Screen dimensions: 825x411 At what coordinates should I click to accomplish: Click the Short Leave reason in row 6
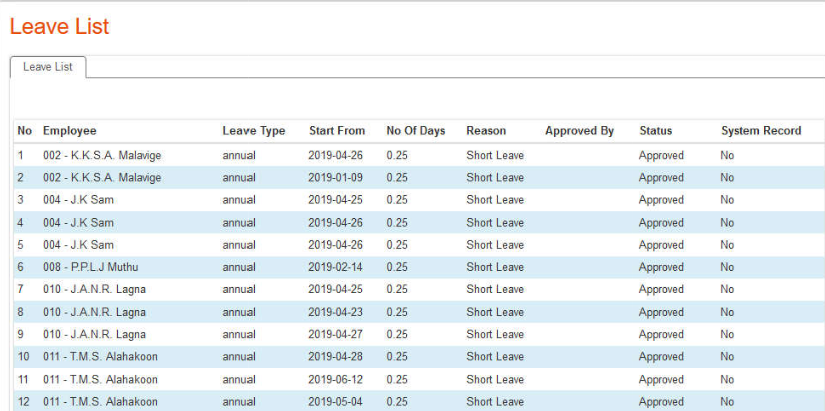click(x=494, y=267)
